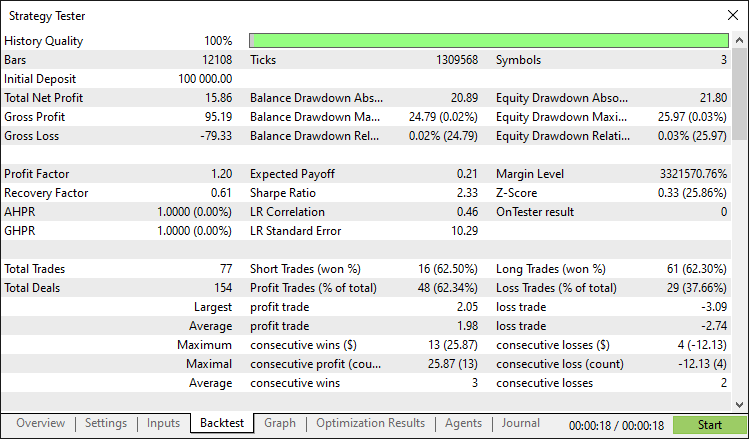
Task: Click the Strategy Tester title text
Action: point(47,16)
